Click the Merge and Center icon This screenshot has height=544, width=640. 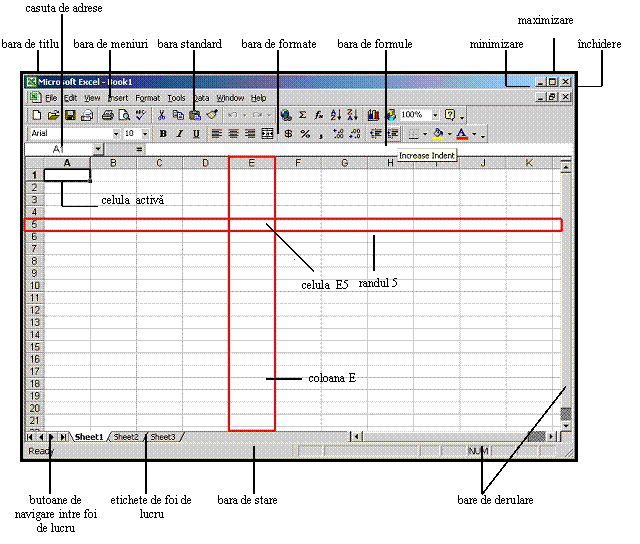[267, 134]
